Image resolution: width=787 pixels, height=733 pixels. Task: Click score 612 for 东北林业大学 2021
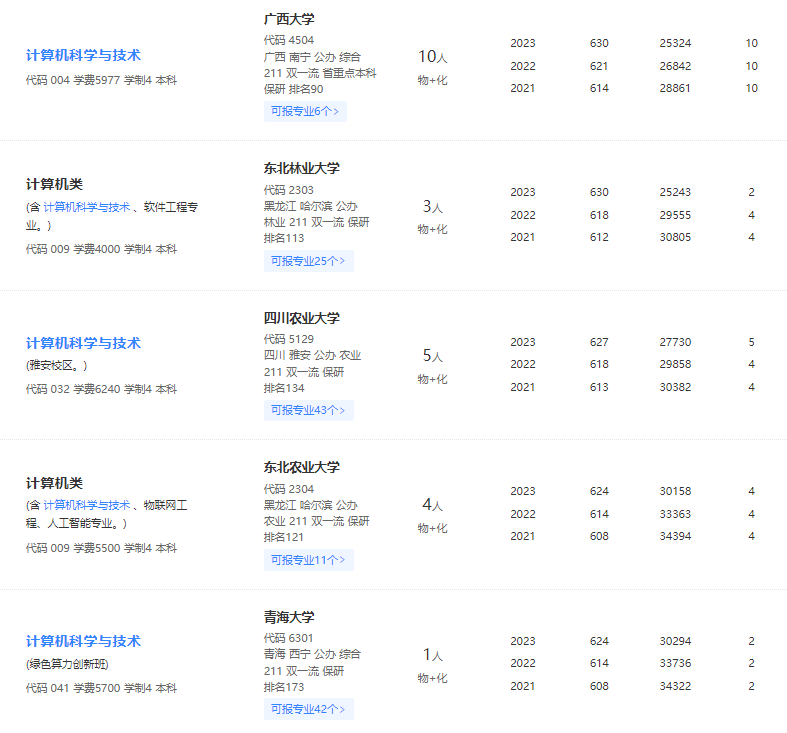(x=599, y=237)
